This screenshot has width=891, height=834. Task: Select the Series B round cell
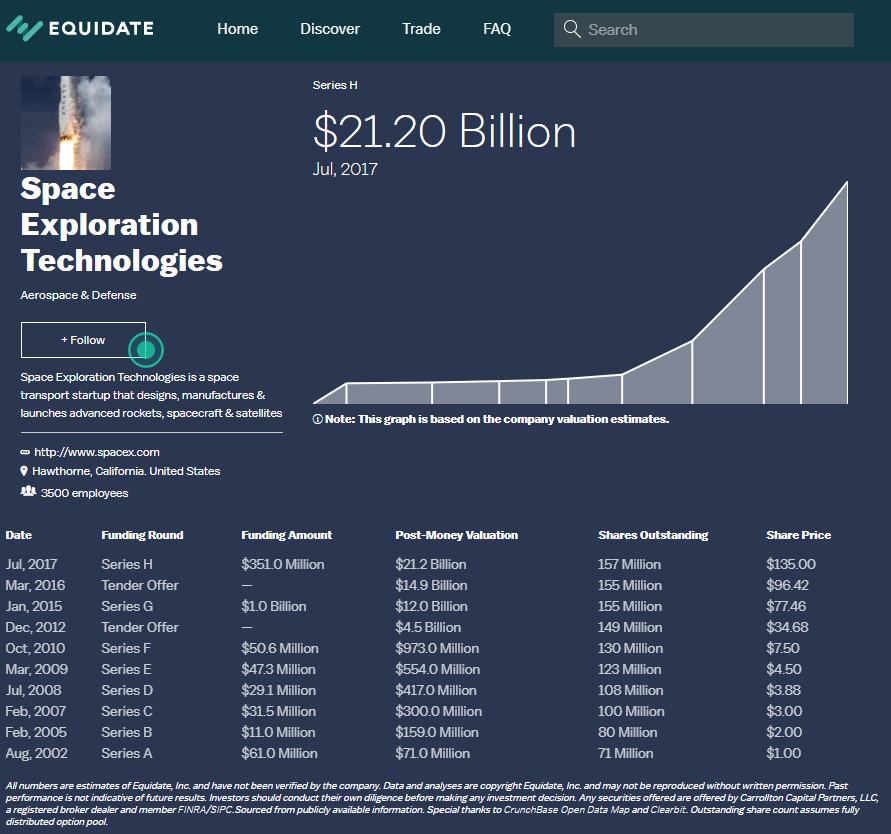(127, 732)
